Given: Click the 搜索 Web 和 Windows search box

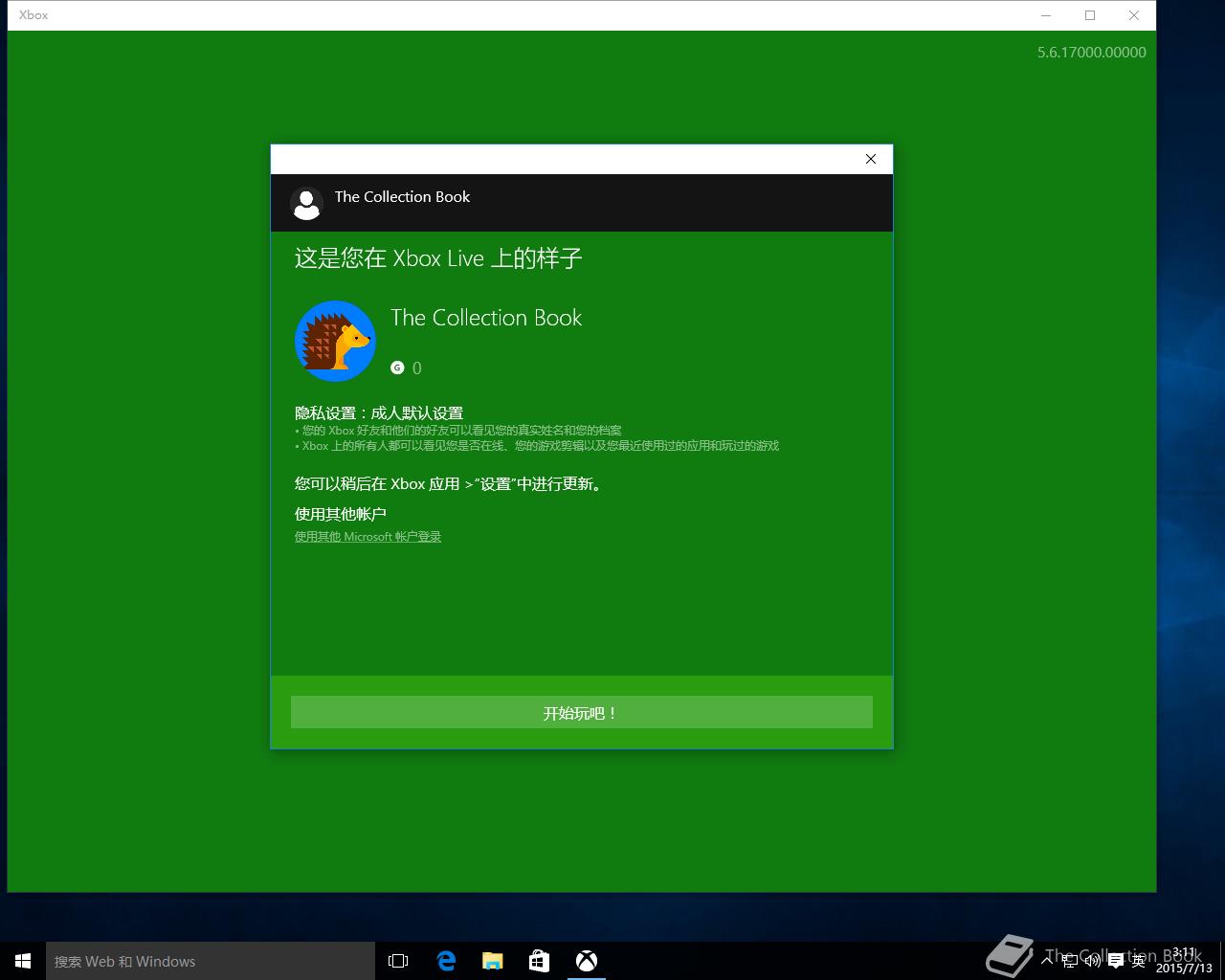Looking at the screenshot, I should 211,961.
